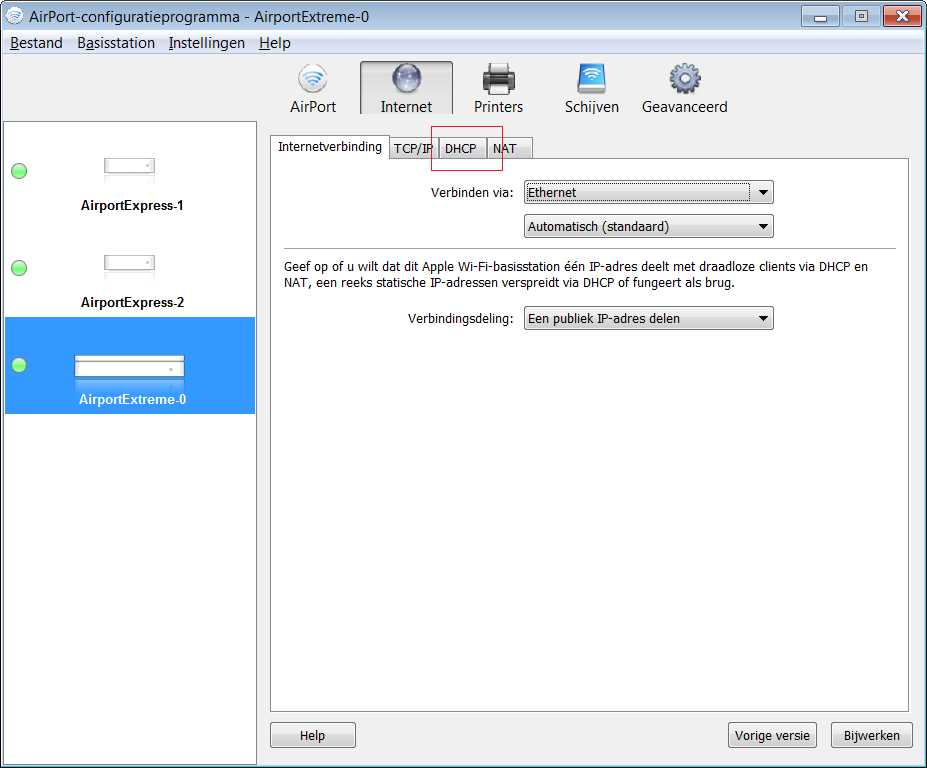Switch to the TCP/IP tab

pyautogui.click(x=413, y=149)
